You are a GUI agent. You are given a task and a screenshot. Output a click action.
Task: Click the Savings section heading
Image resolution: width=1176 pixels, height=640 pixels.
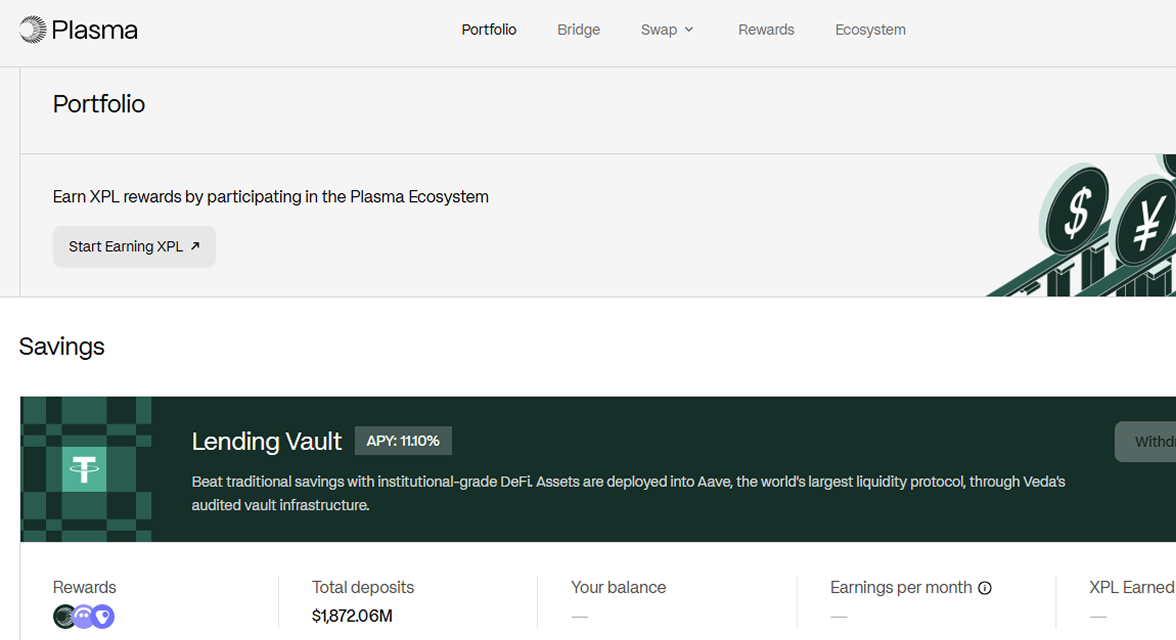[x=62, y=347]
